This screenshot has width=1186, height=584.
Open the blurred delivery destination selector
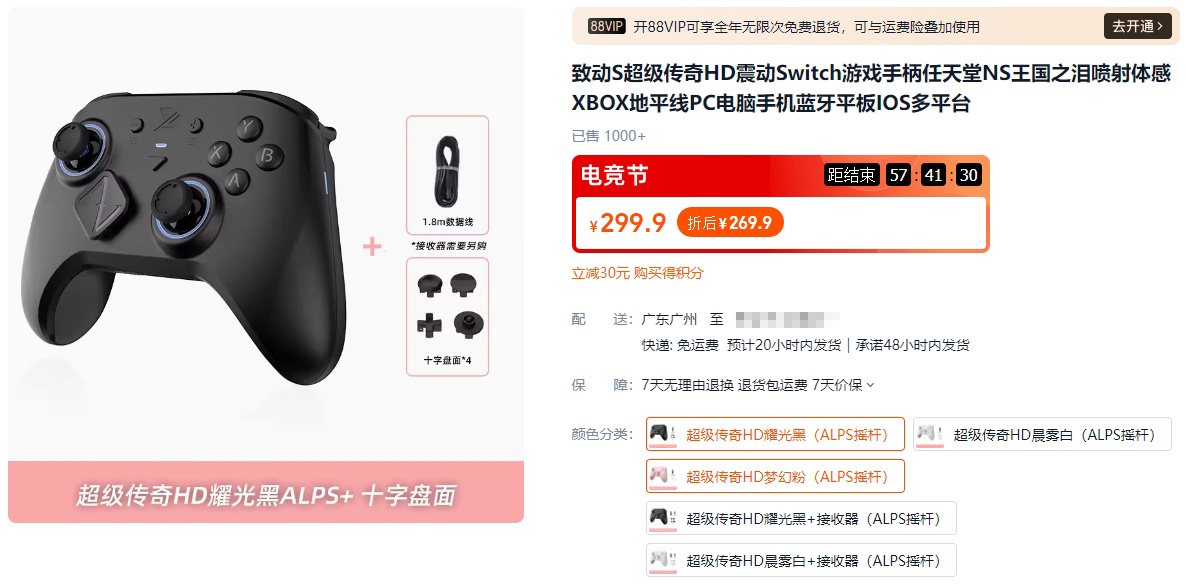(787, 318)
